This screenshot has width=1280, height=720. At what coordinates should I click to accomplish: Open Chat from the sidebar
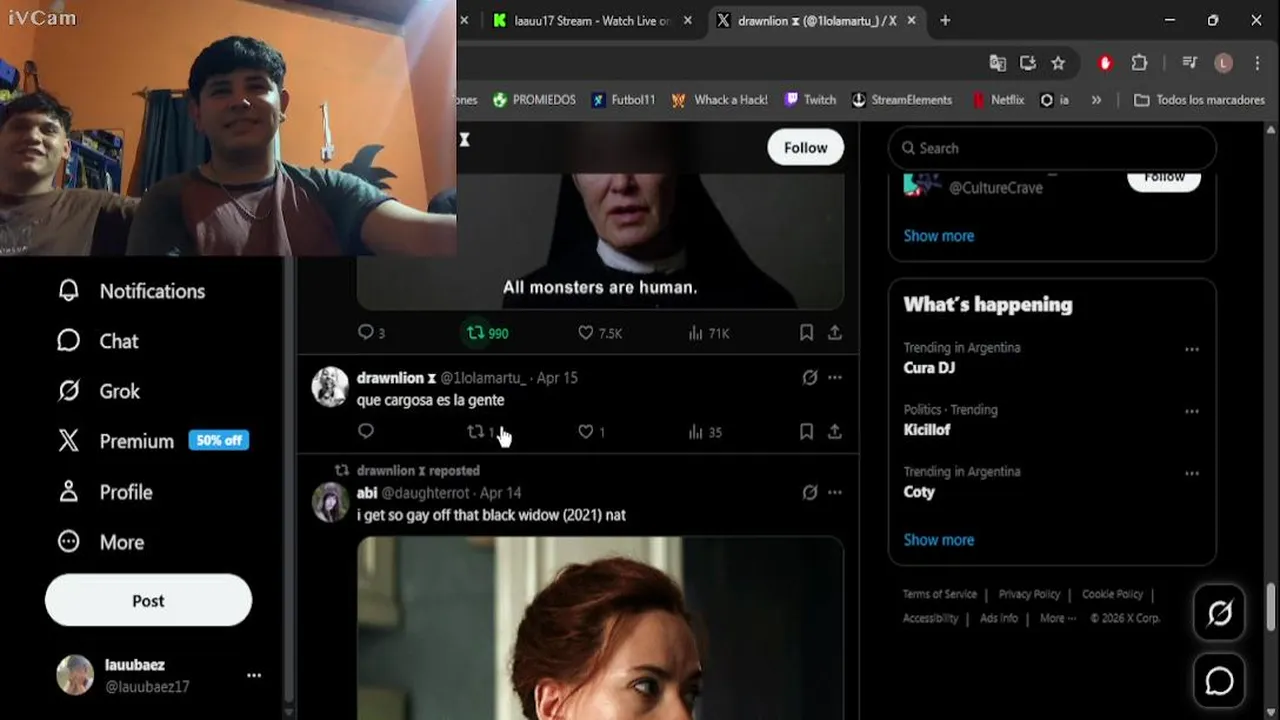98,341
